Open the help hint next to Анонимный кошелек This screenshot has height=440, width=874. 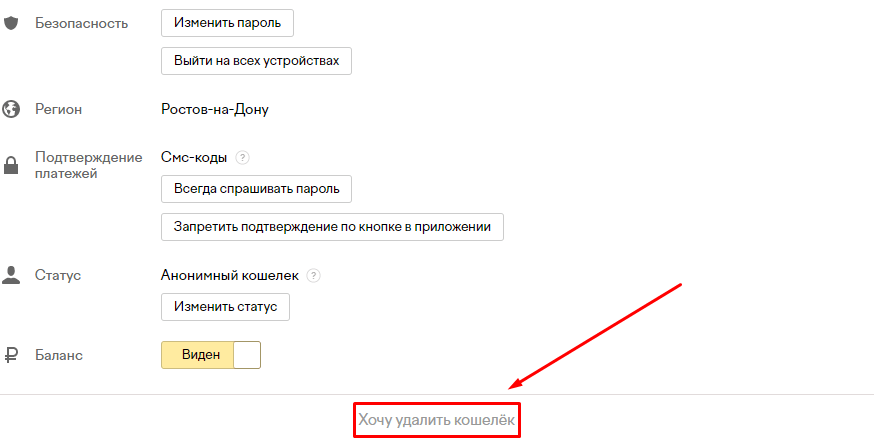point(314,275)
